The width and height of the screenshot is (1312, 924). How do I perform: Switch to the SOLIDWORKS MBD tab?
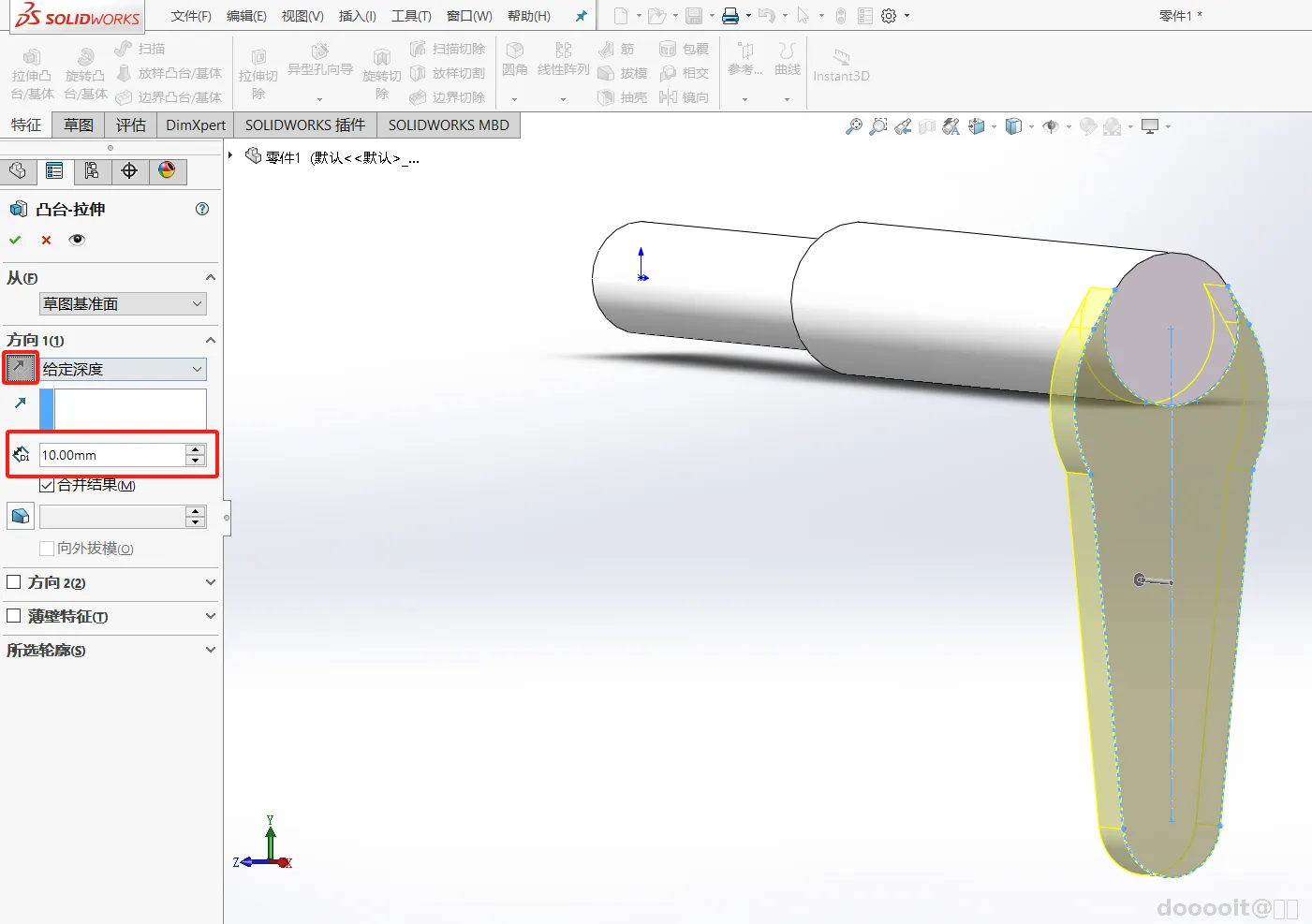click(449, 125)
